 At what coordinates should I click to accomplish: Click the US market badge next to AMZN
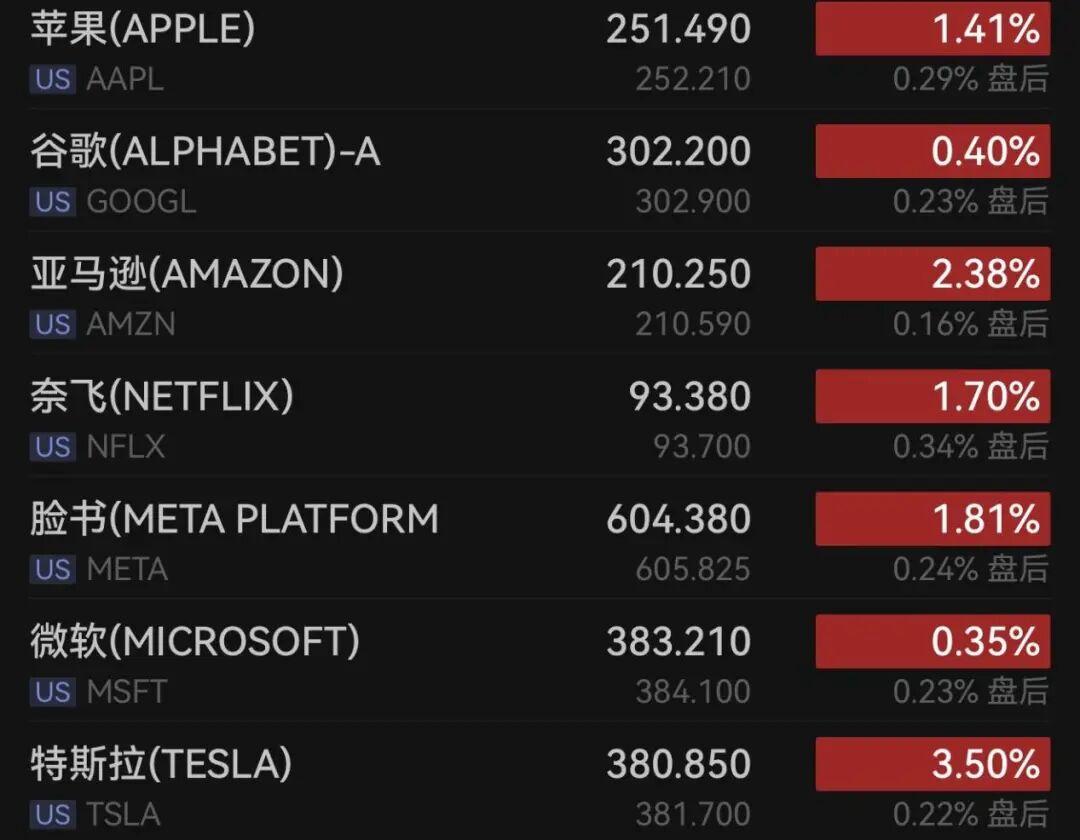point(53,324)
